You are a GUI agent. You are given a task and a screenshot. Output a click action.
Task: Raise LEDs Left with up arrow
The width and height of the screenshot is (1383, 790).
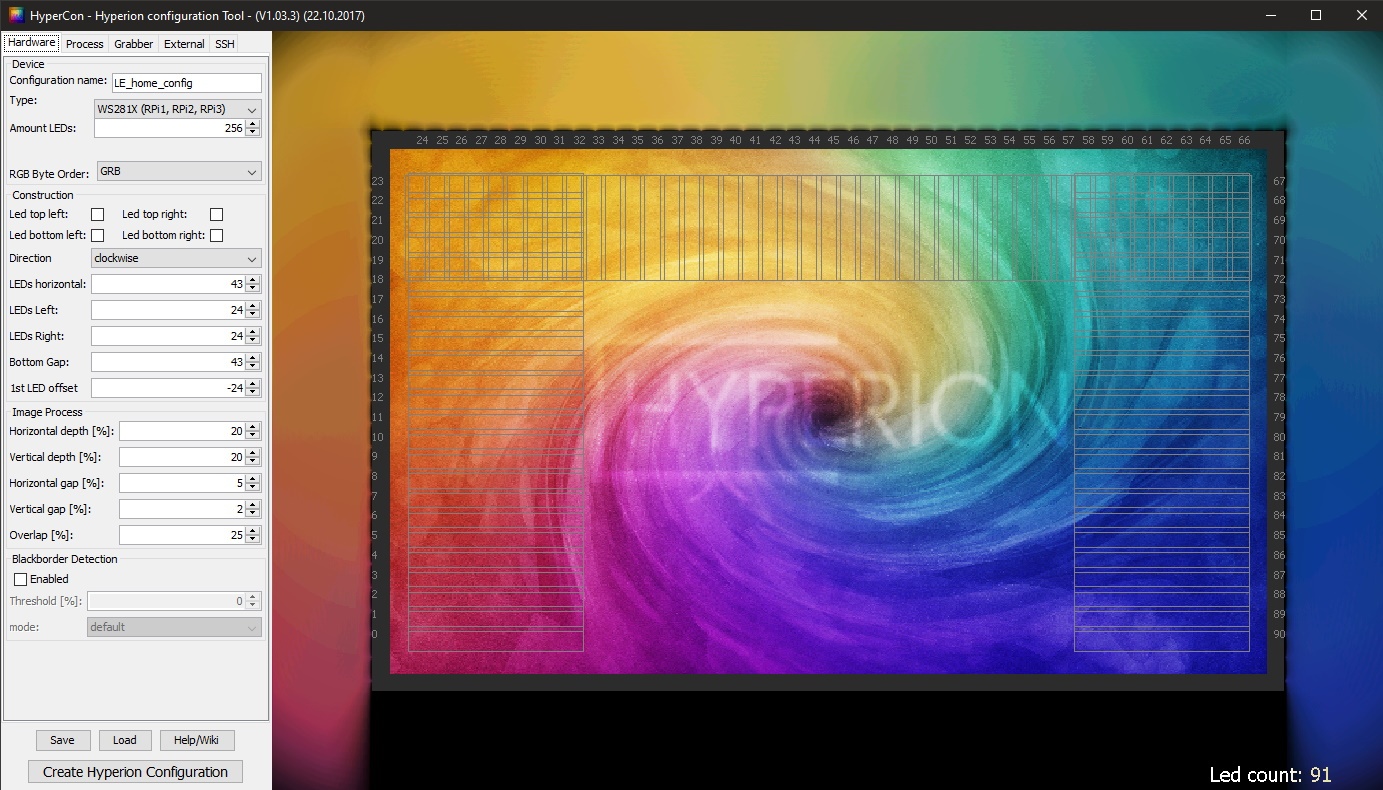pos(253,306)
